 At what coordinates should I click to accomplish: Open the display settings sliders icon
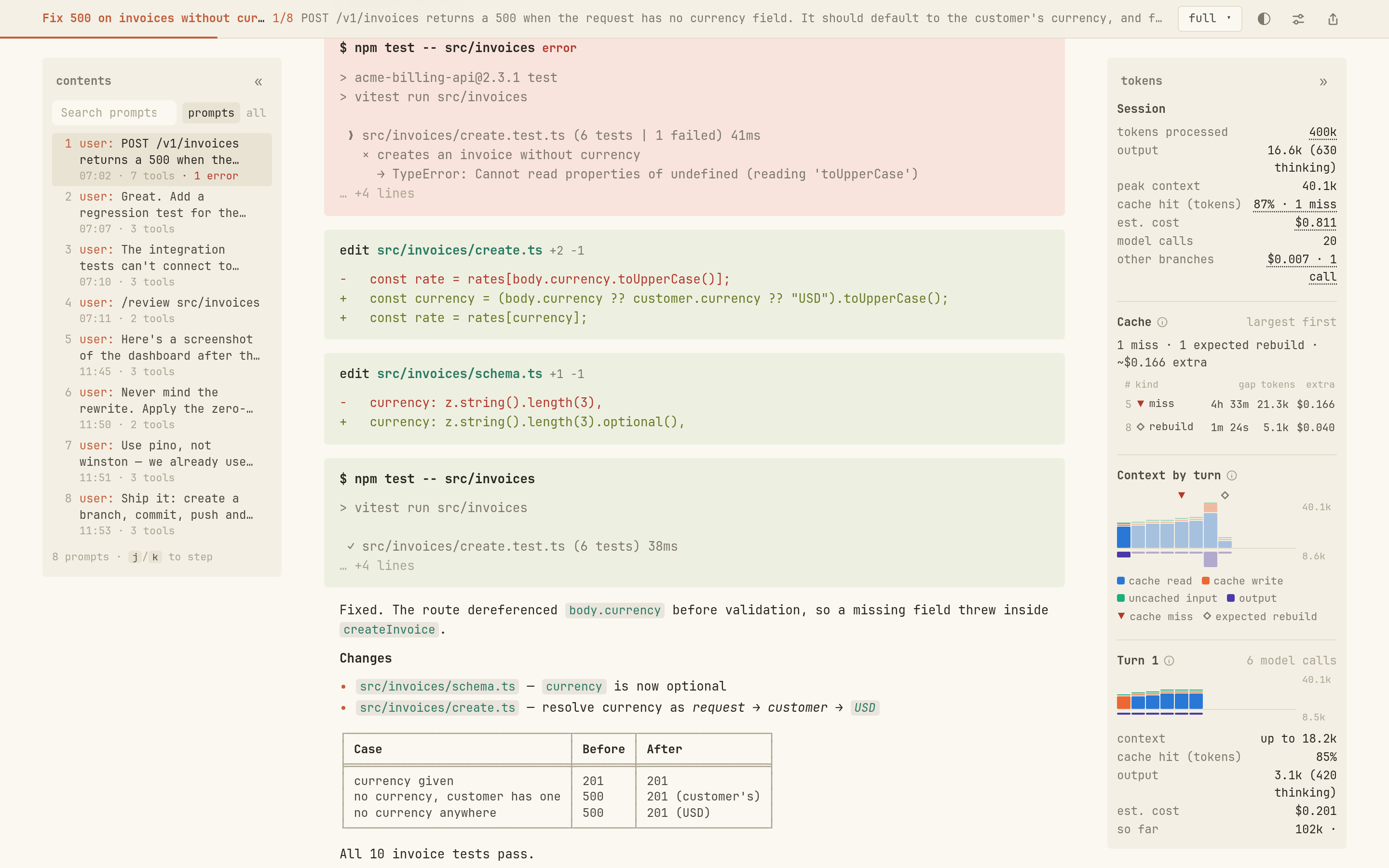(1298, 19)
